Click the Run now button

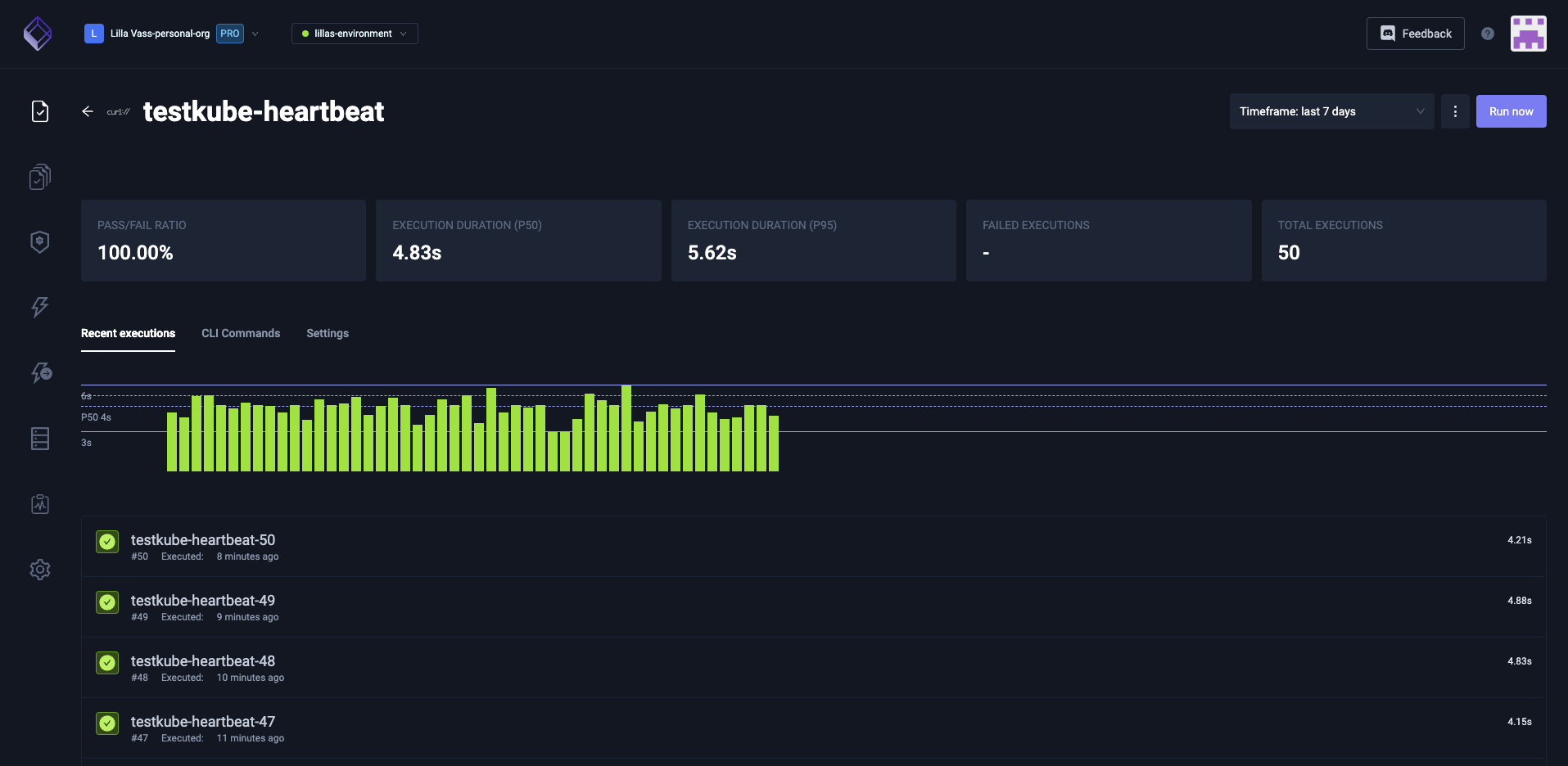(x=1511, y=111)
